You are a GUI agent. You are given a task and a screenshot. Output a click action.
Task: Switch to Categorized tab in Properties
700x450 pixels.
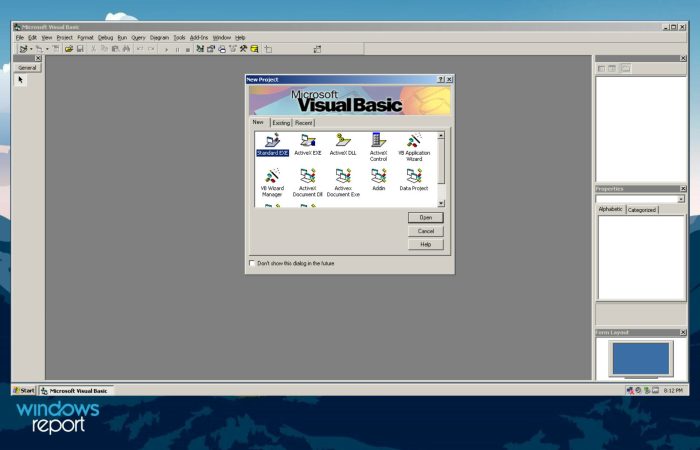pyautogui.click(x=642, y=210)
